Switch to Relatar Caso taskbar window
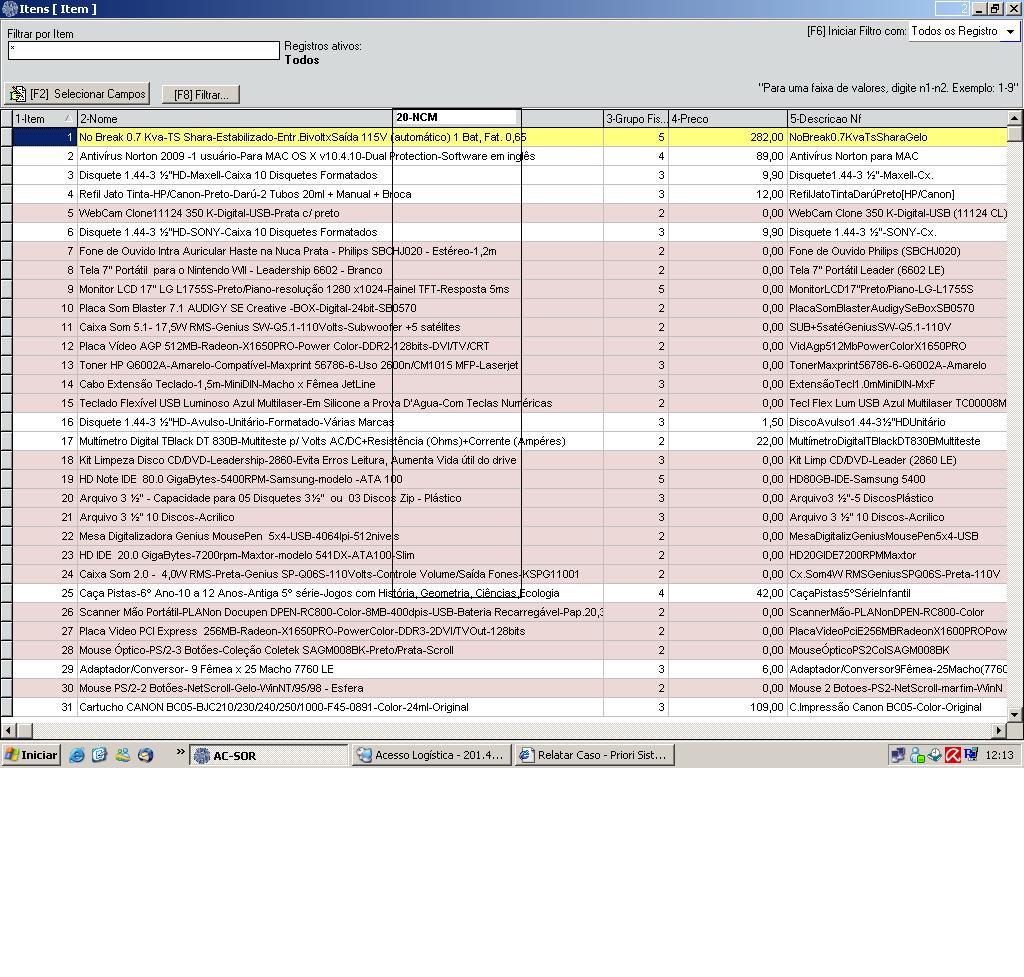Screen dimensions: 1024x977 (594, 755)
